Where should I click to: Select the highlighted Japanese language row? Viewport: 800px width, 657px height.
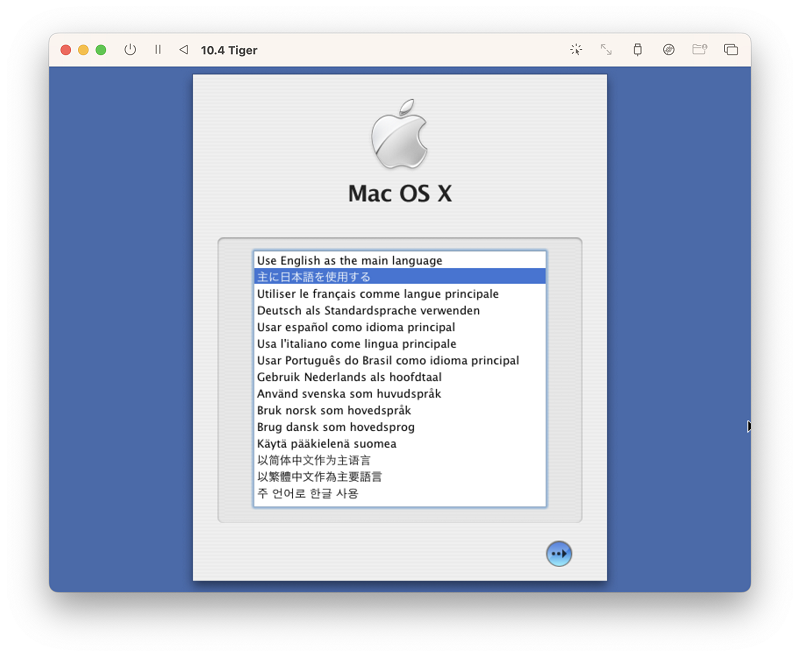(399, 276)
